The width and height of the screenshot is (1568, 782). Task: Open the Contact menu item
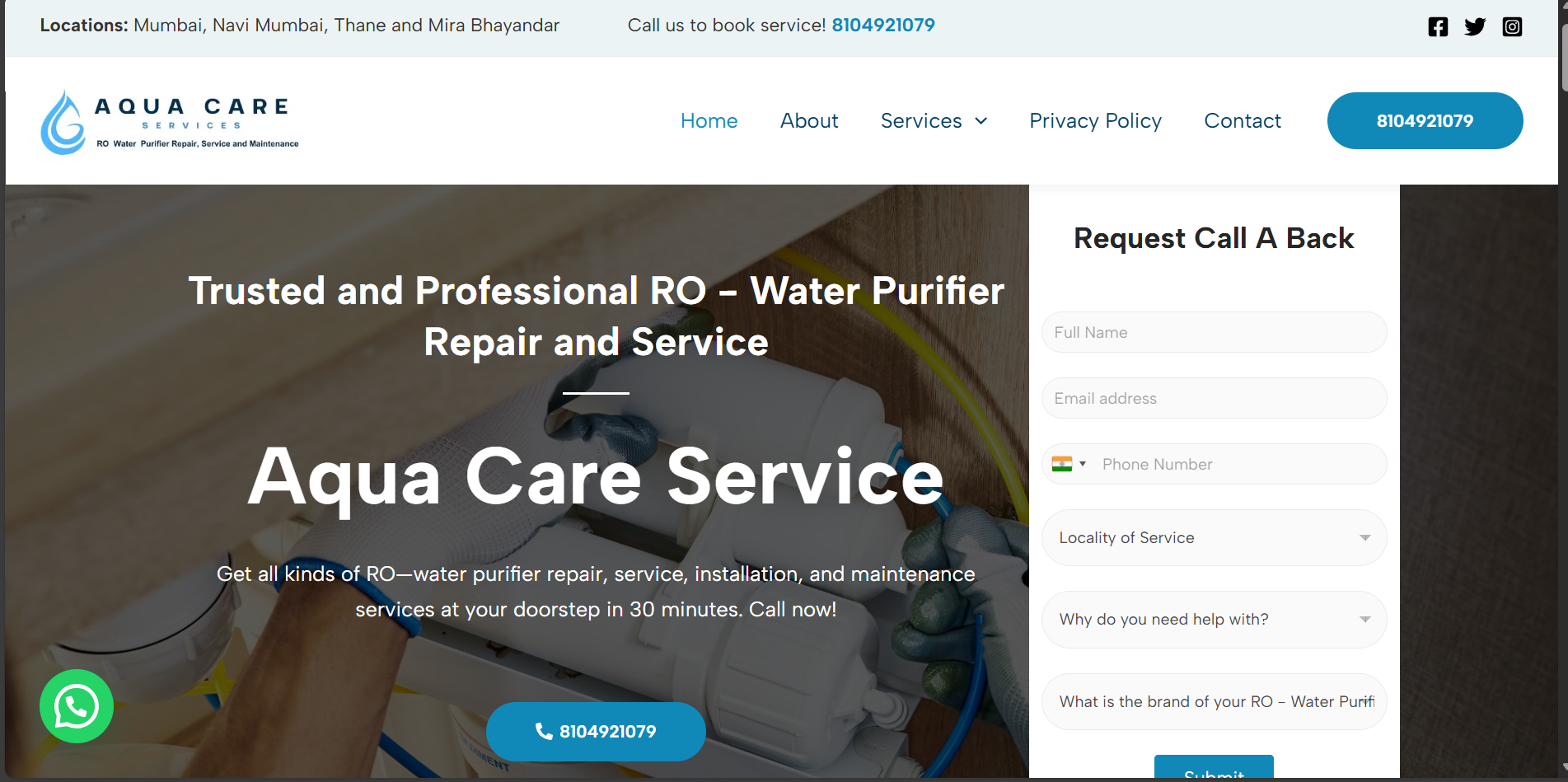(x=1243, y=121)
